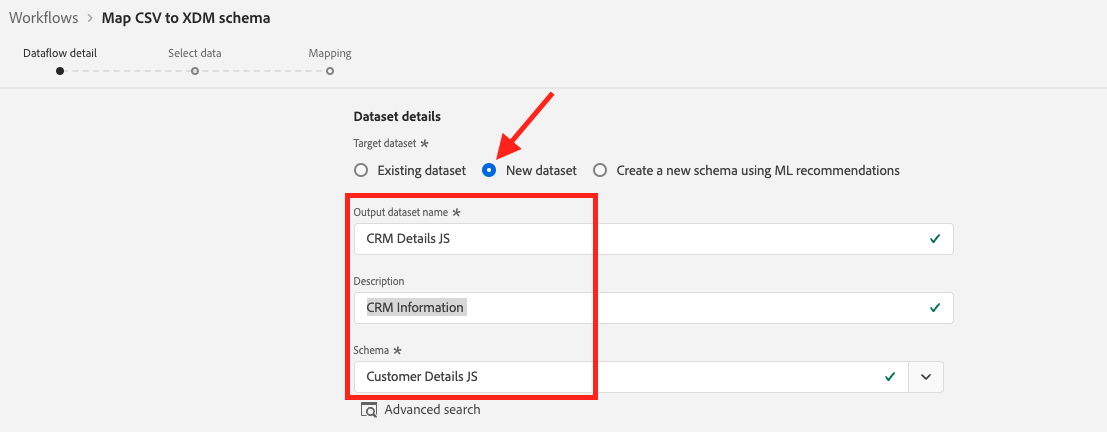This screenshot has height=432, width=1107.
Task: Click the Advanced search magnifier icon
Action: click(369, 410)
